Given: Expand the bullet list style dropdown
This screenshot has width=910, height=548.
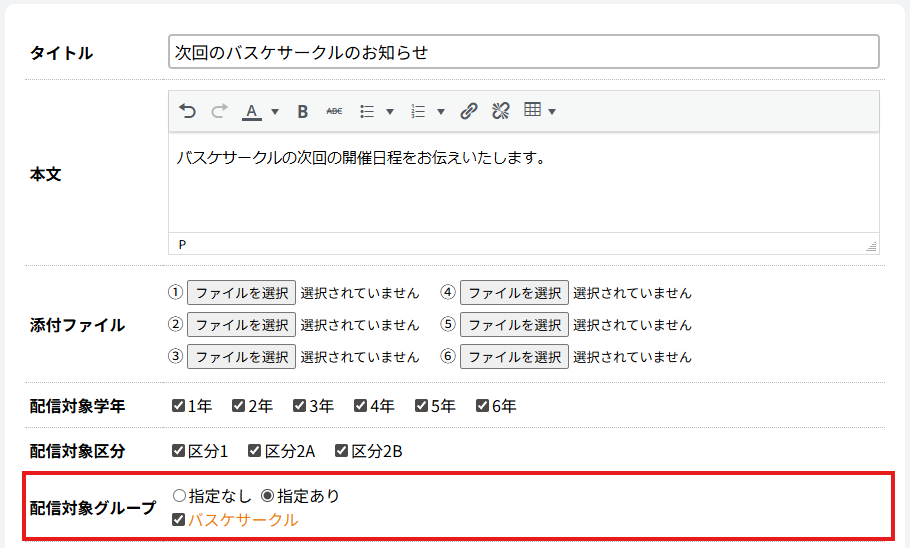Looking at the screenshot, I should [390, 111].
